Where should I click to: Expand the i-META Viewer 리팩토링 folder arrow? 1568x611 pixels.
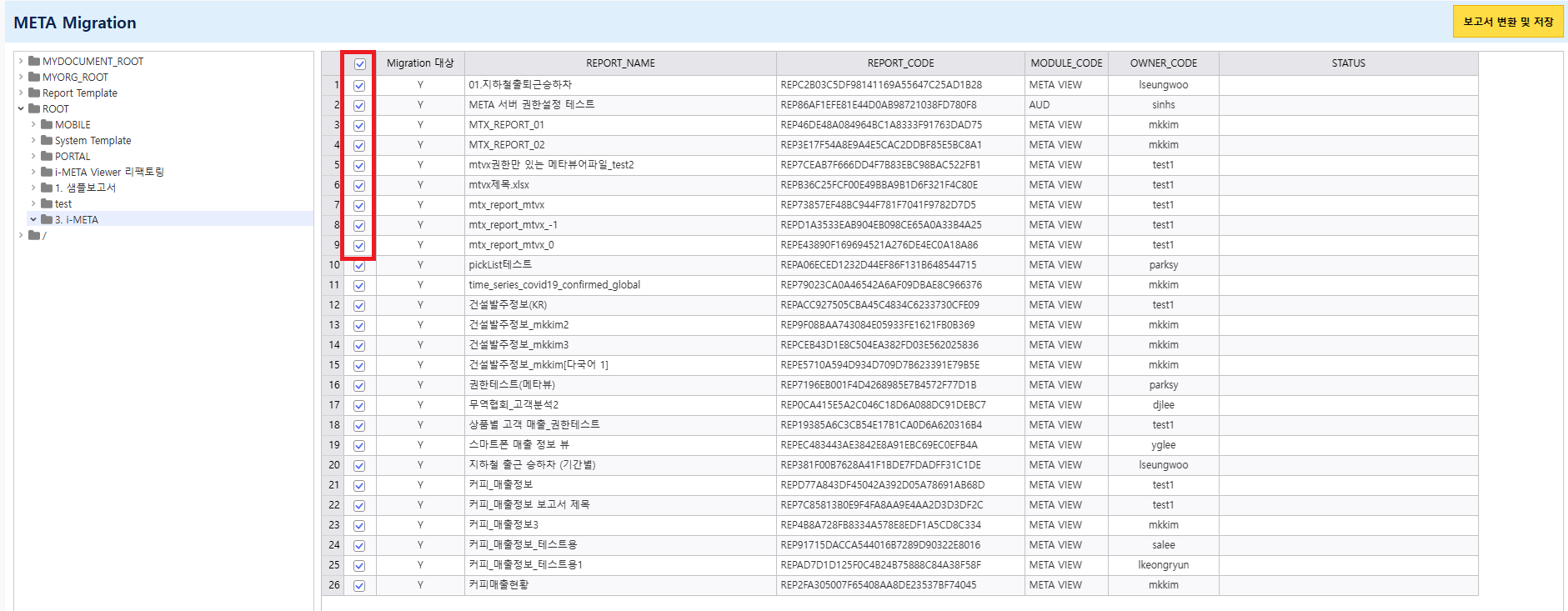tap(33, 172)
